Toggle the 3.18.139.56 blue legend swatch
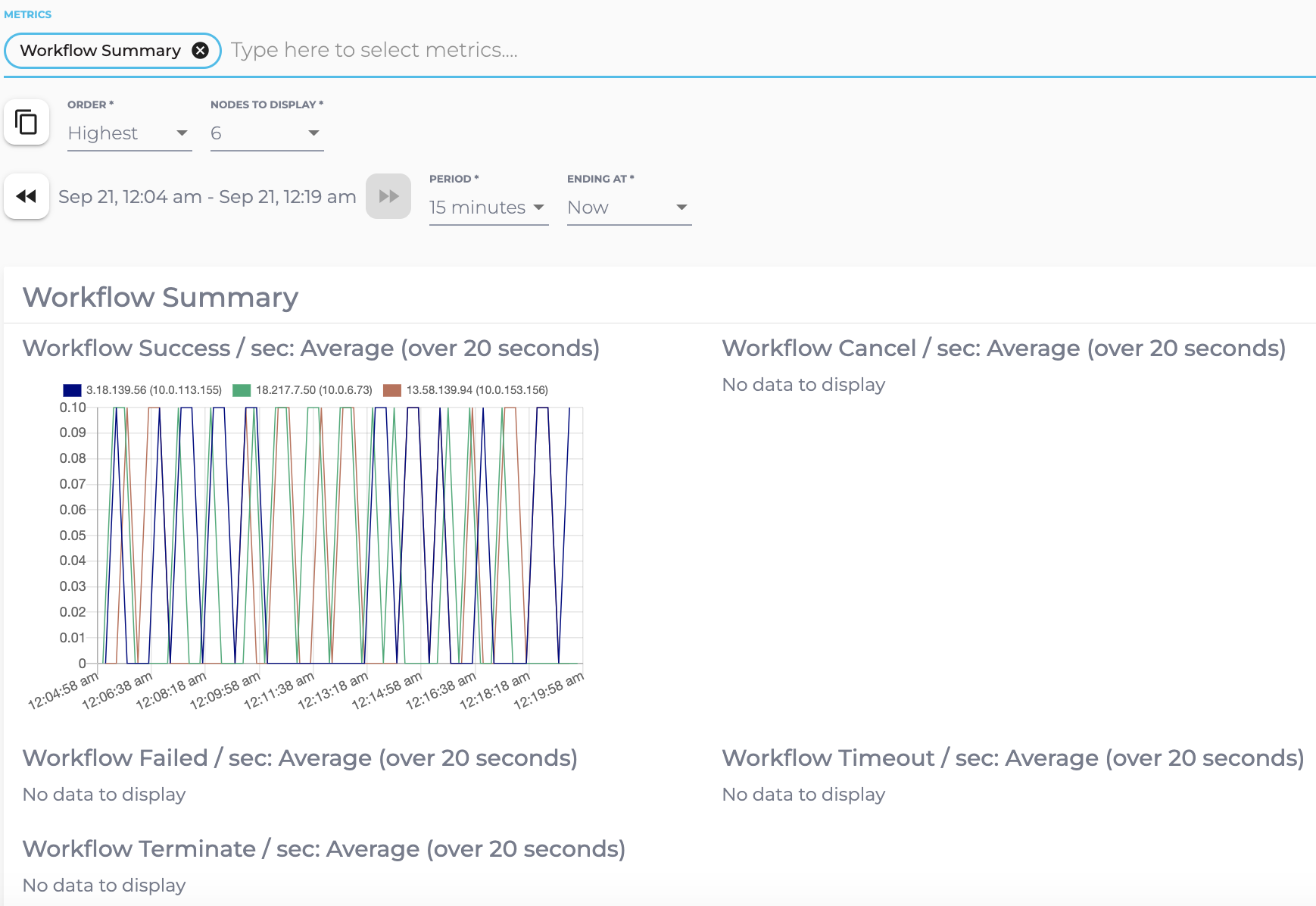 (72, 390)
